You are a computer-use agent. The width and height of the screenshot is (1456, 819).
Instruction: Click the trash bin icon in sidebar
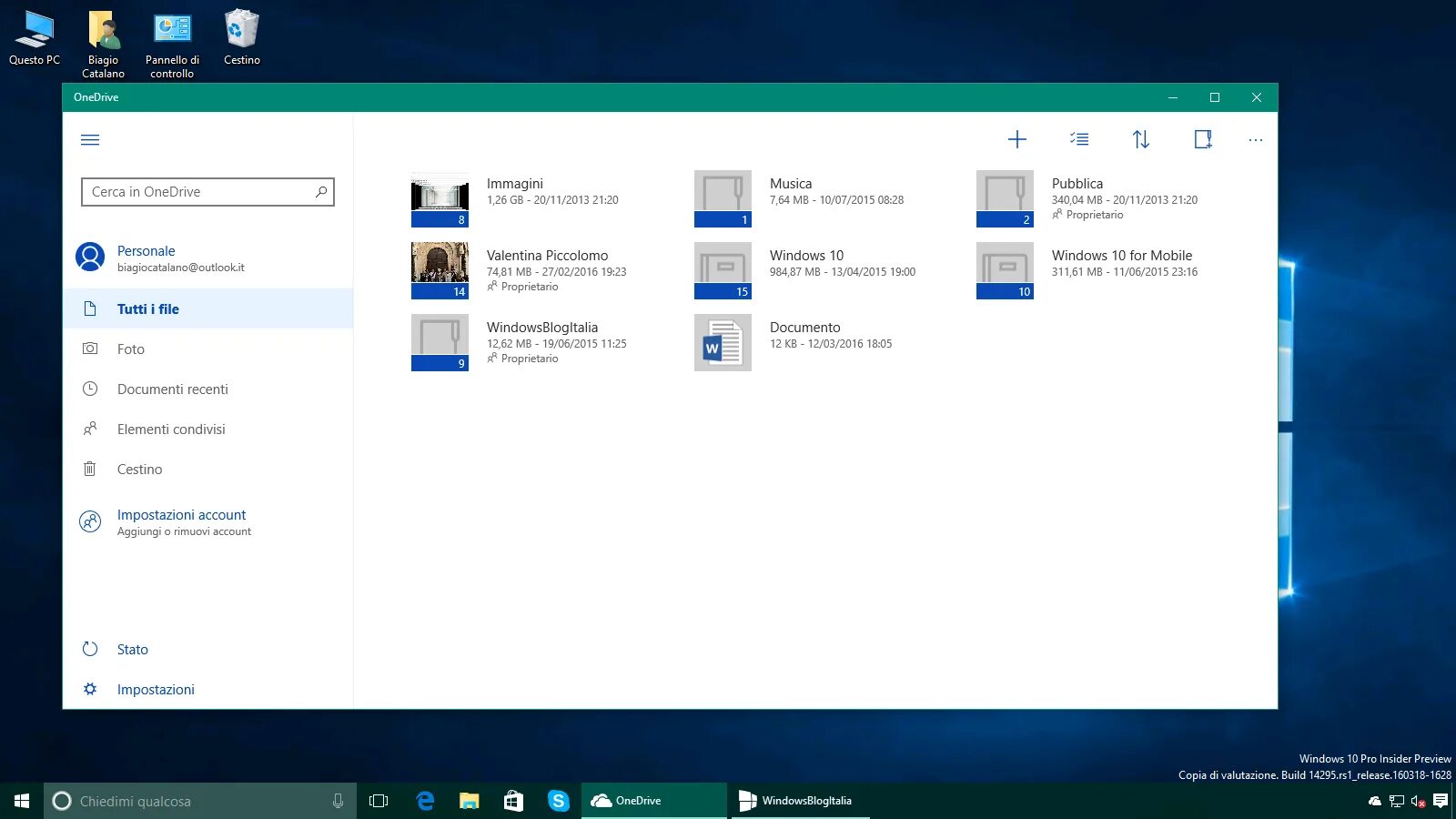click(90, 469)
